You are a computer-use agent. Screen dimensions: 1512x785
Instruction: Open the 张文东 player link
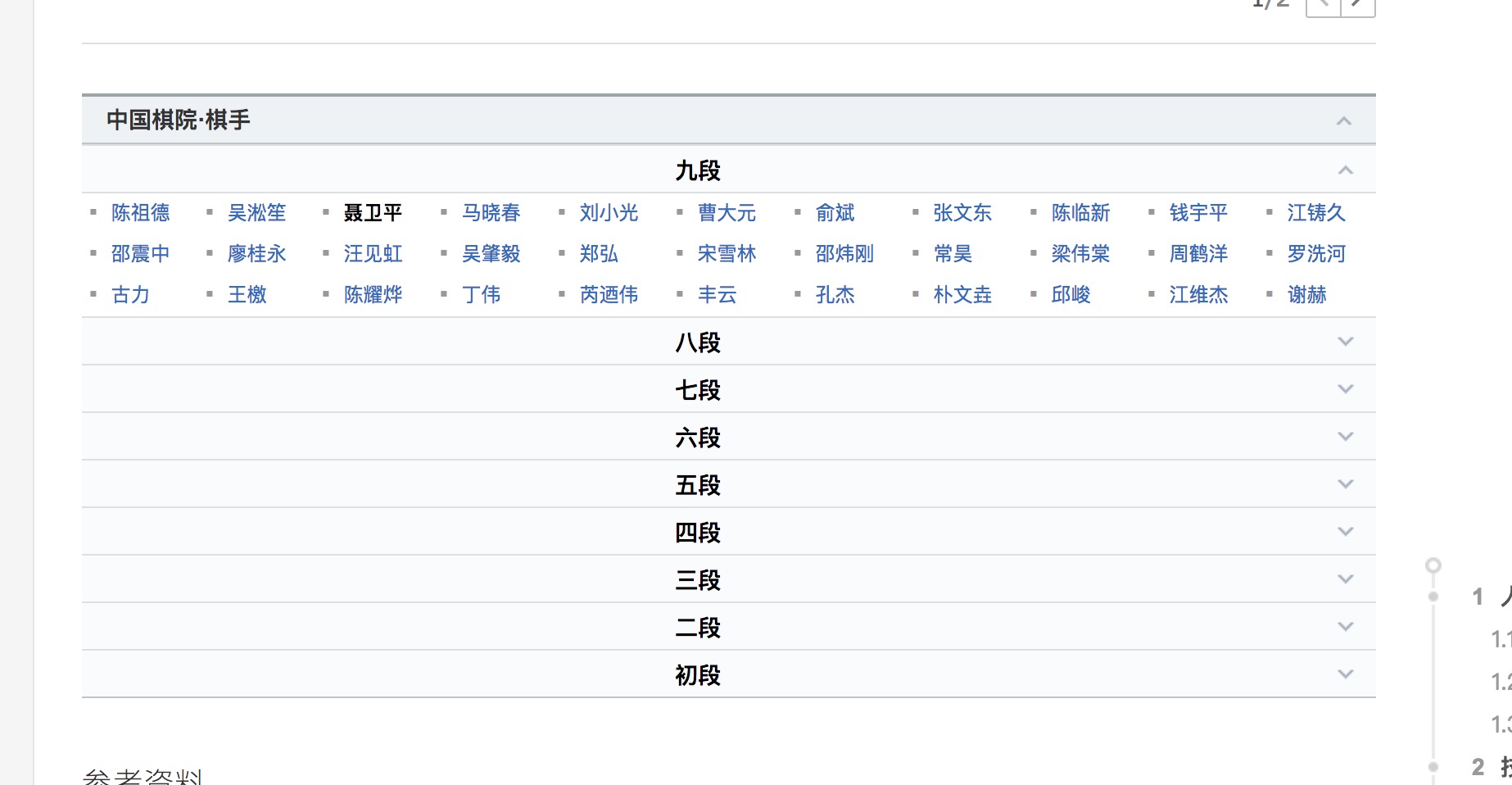coord(963,213)
